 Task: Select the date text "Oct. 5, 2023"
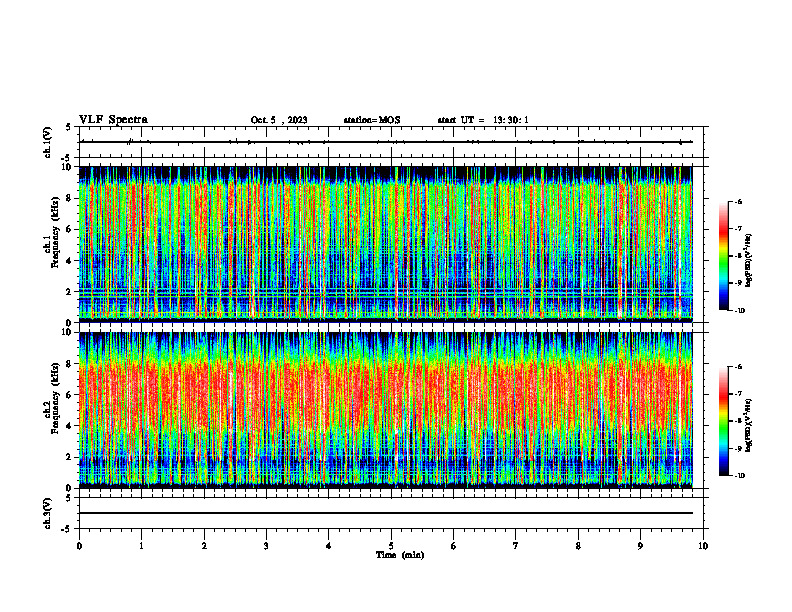pos(279,120)
